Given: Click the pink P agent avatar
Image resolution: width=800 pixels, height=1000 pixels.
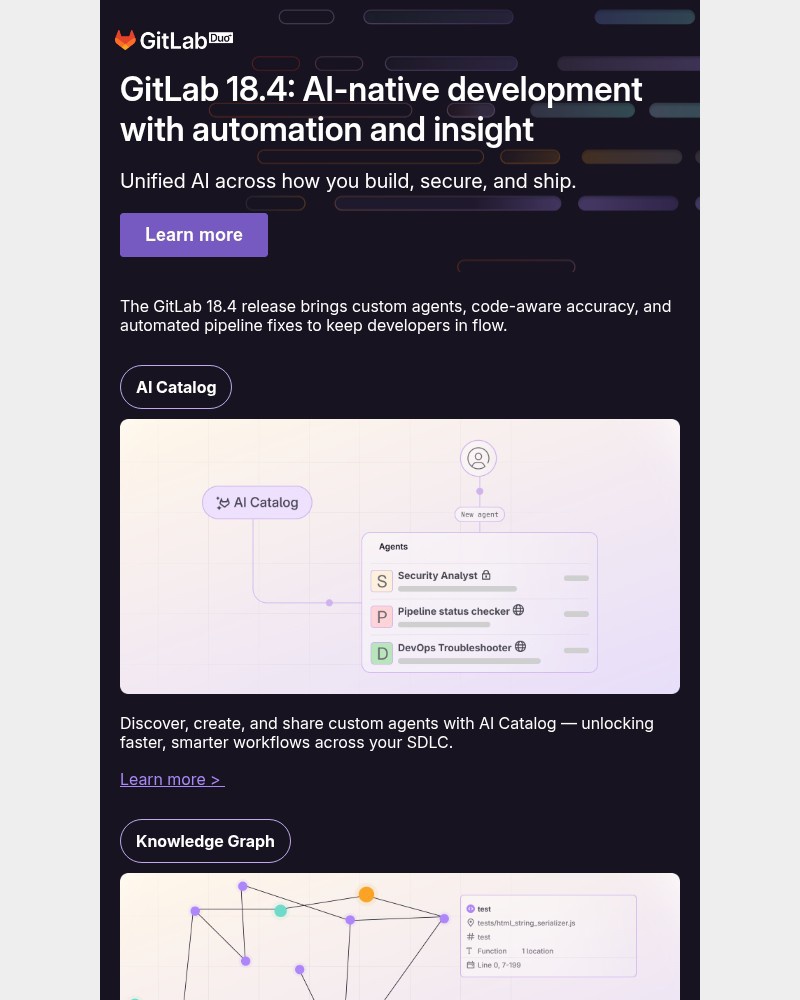Looking at the screenshot, I should [x=381, y=617].
